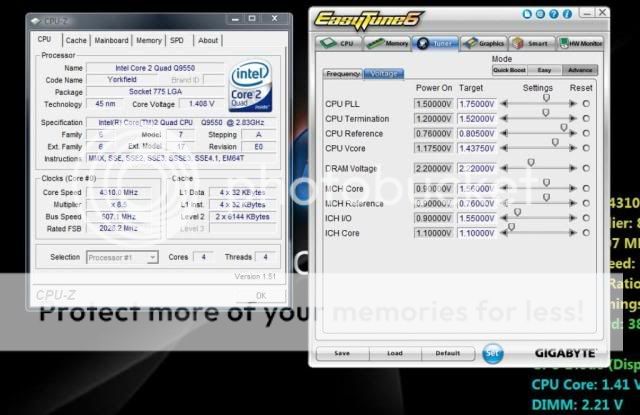This screenshot has height=415, width=640.
Task: Click Save button in EasyTune6
Action: tap(342, 353)
